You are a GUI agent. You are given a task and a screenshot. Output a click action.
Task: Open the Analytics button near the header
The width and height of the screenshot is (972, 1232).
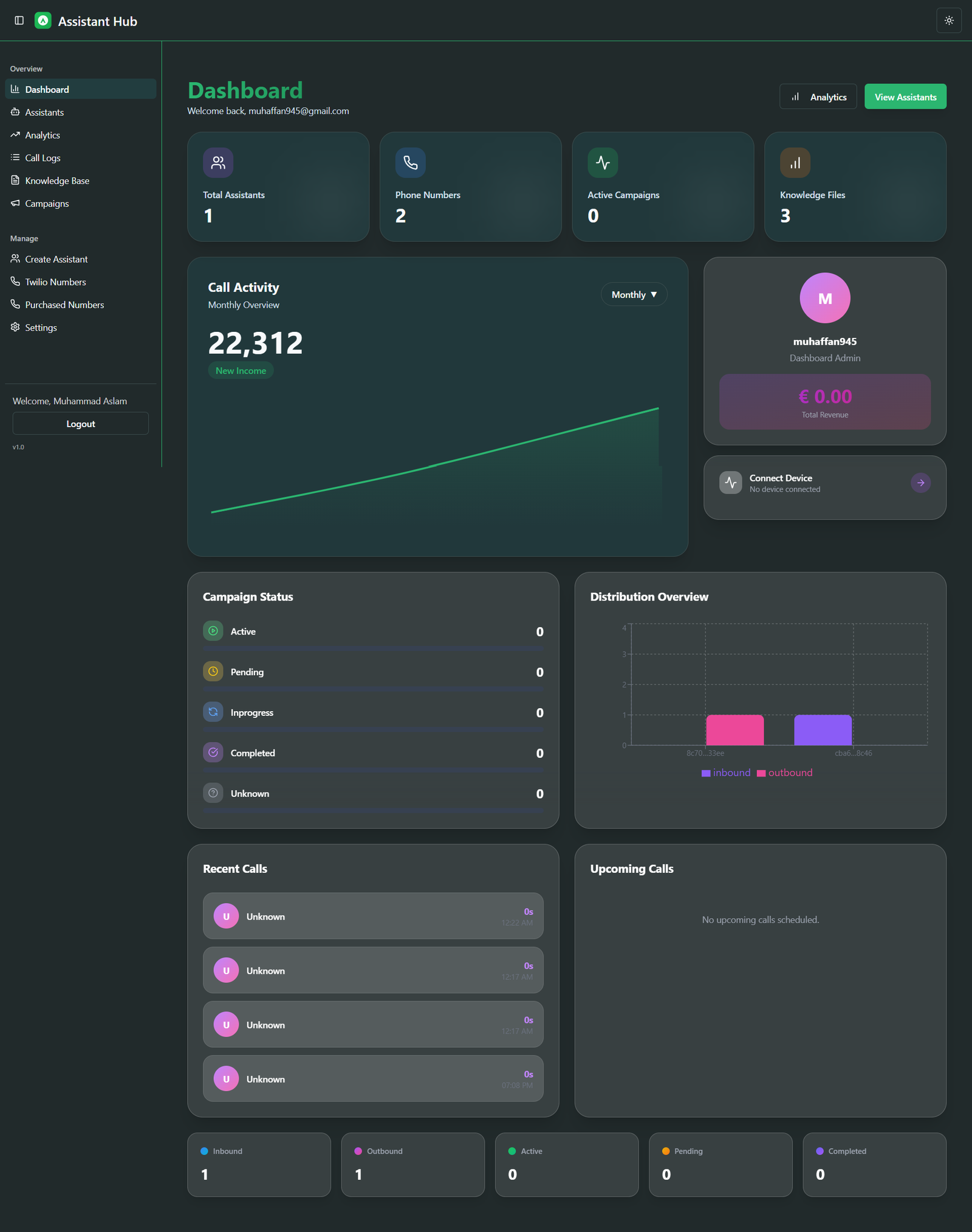click(x=818, y=97)
